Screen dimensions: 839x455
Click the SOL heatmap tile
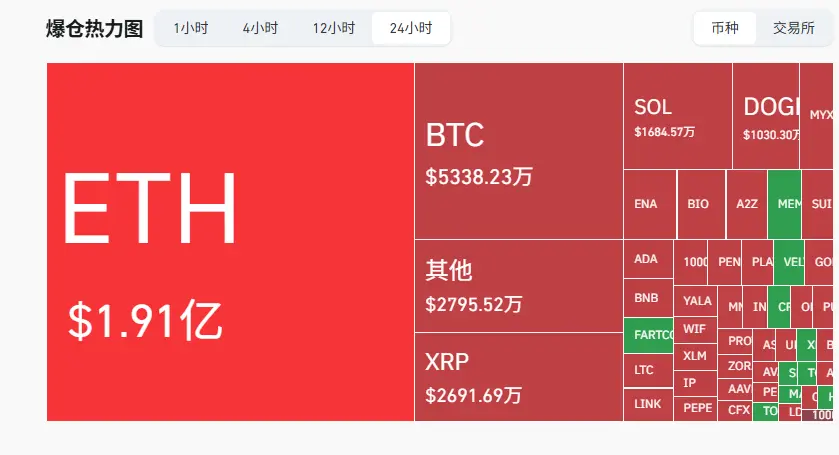(677, 116)
